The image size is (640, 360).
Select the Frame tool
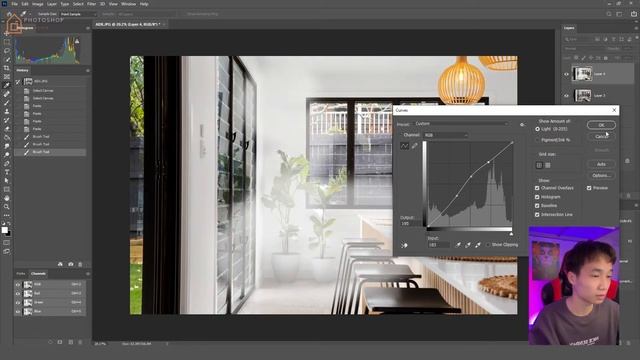coord(7,77)
